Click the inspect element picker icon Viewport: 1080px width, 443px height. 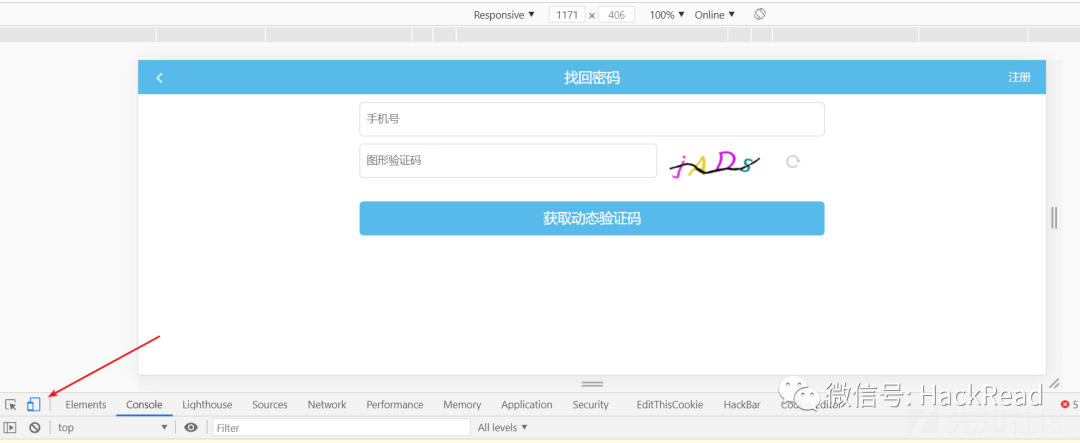coord(10,405)
